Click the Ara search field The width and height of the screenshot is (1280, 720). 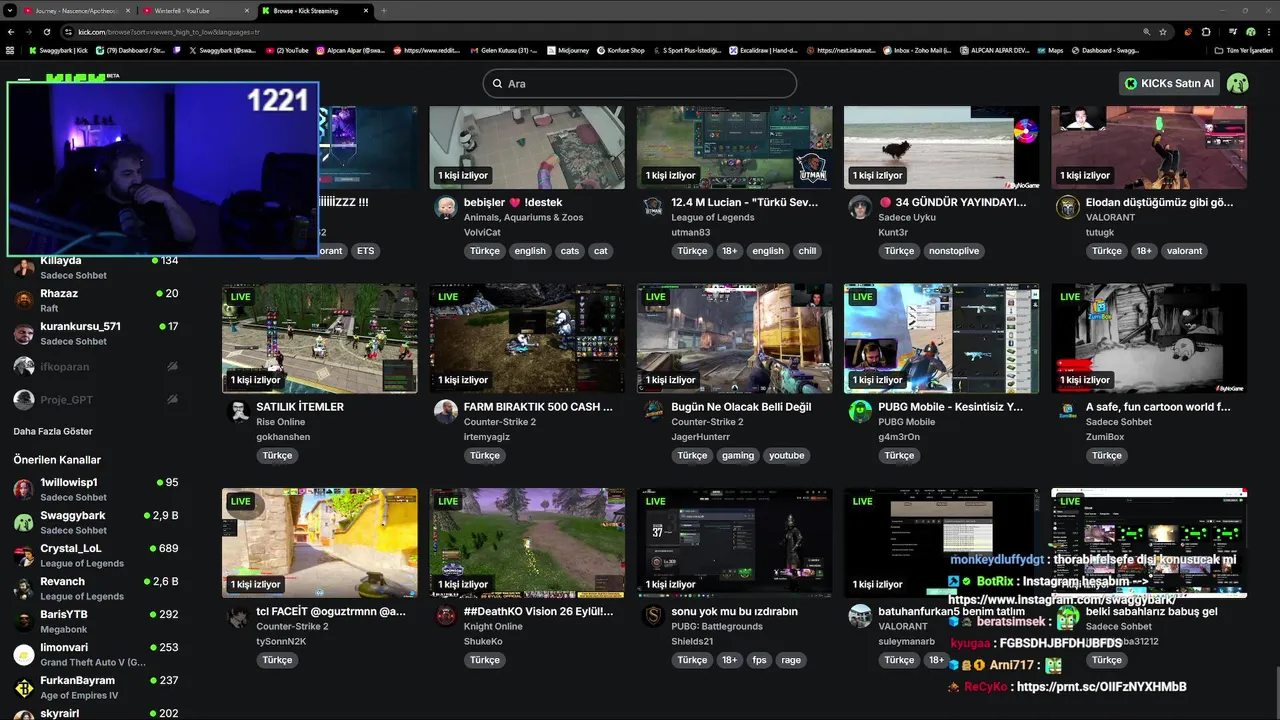click(x=640, y=84)
